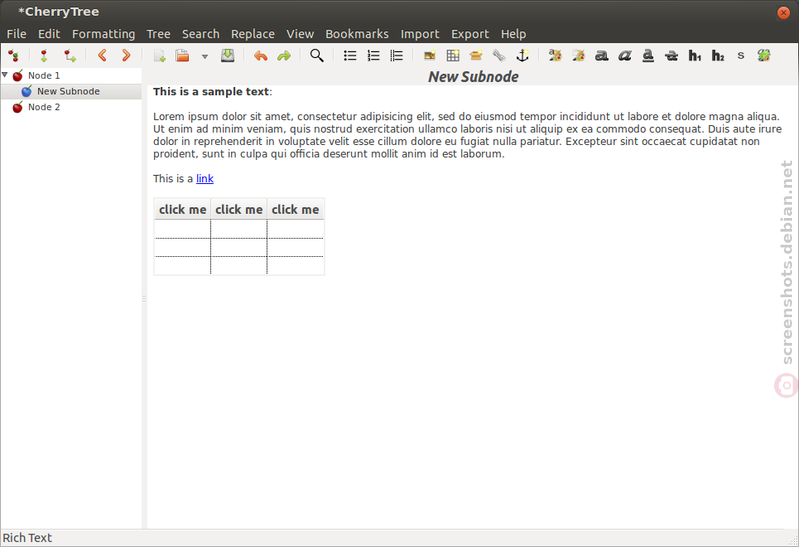Change text foreground color
This screenshot has height=547, width=799.
point(555,56)
